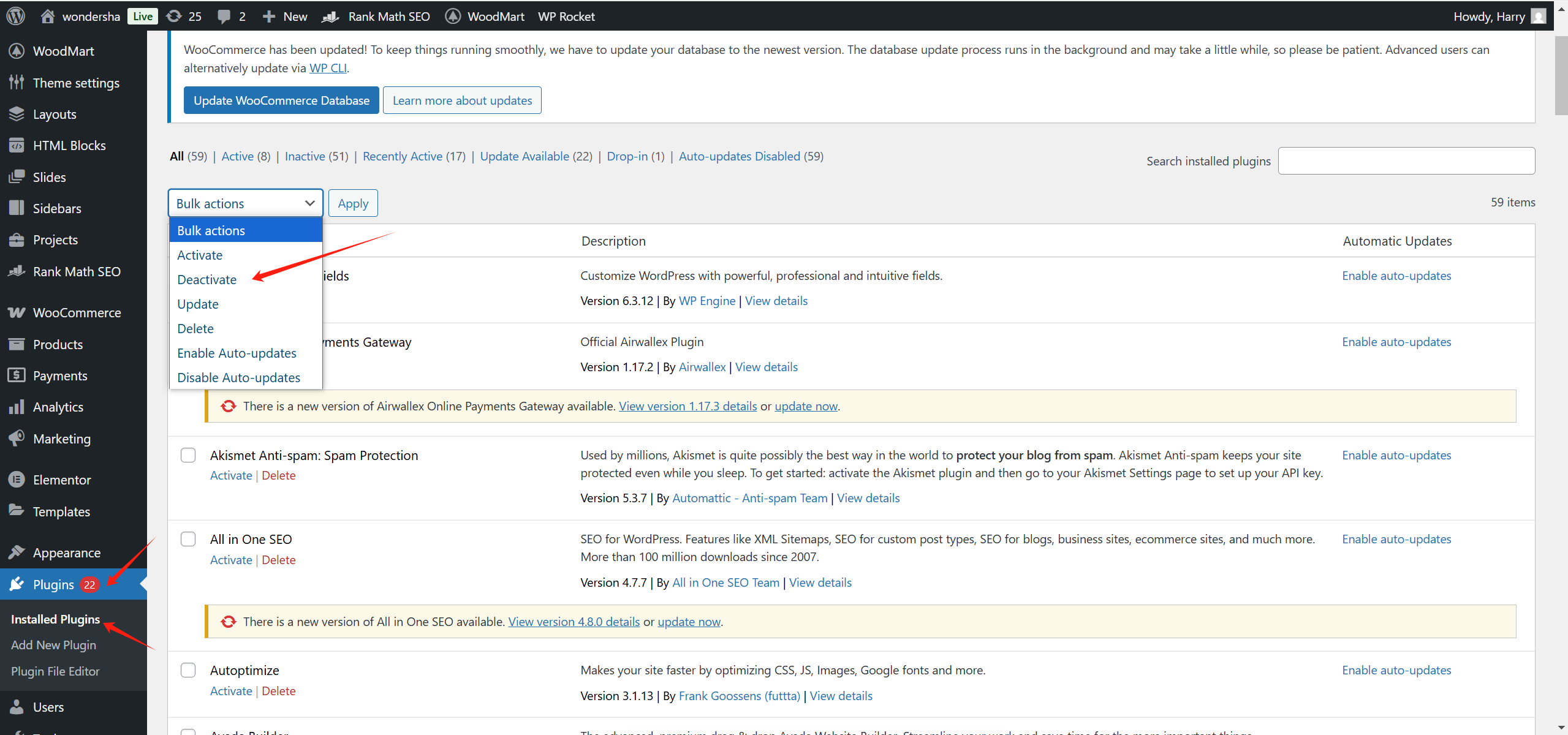Focus the Search installed plugins field

point(1406,160)
